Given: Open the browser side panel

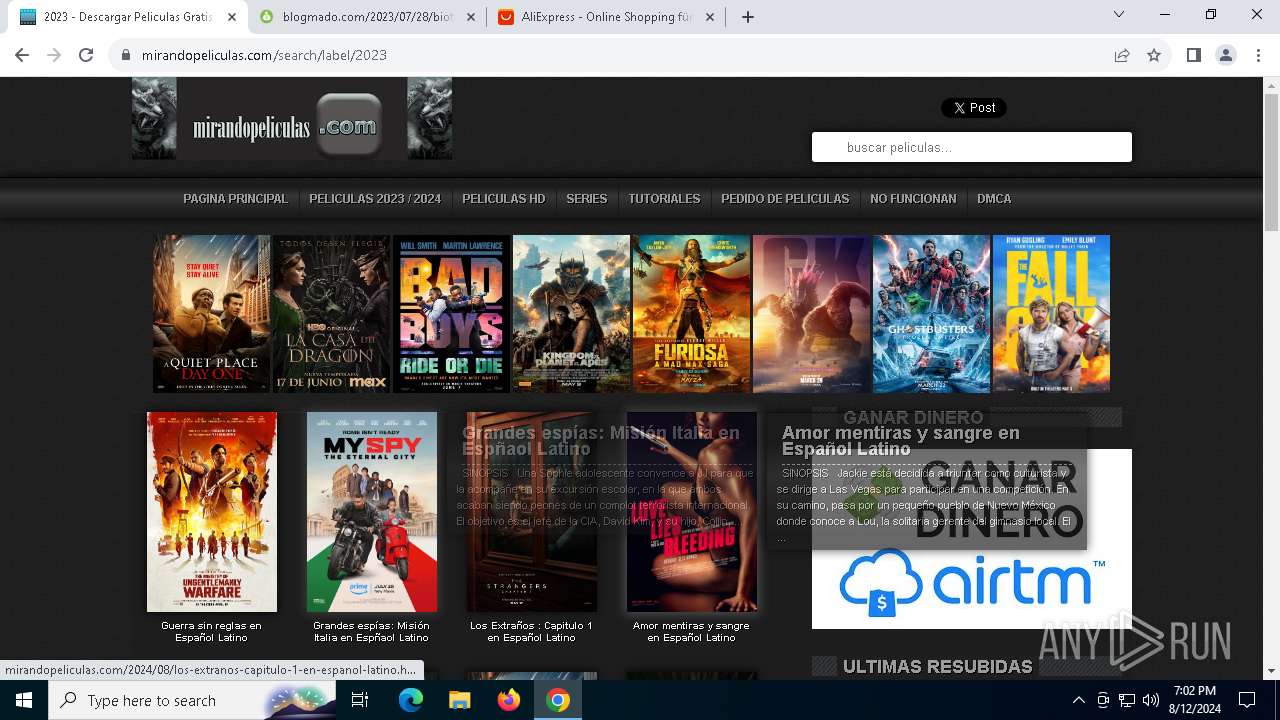Looking at the screenshot, I should coord(1193,55).
